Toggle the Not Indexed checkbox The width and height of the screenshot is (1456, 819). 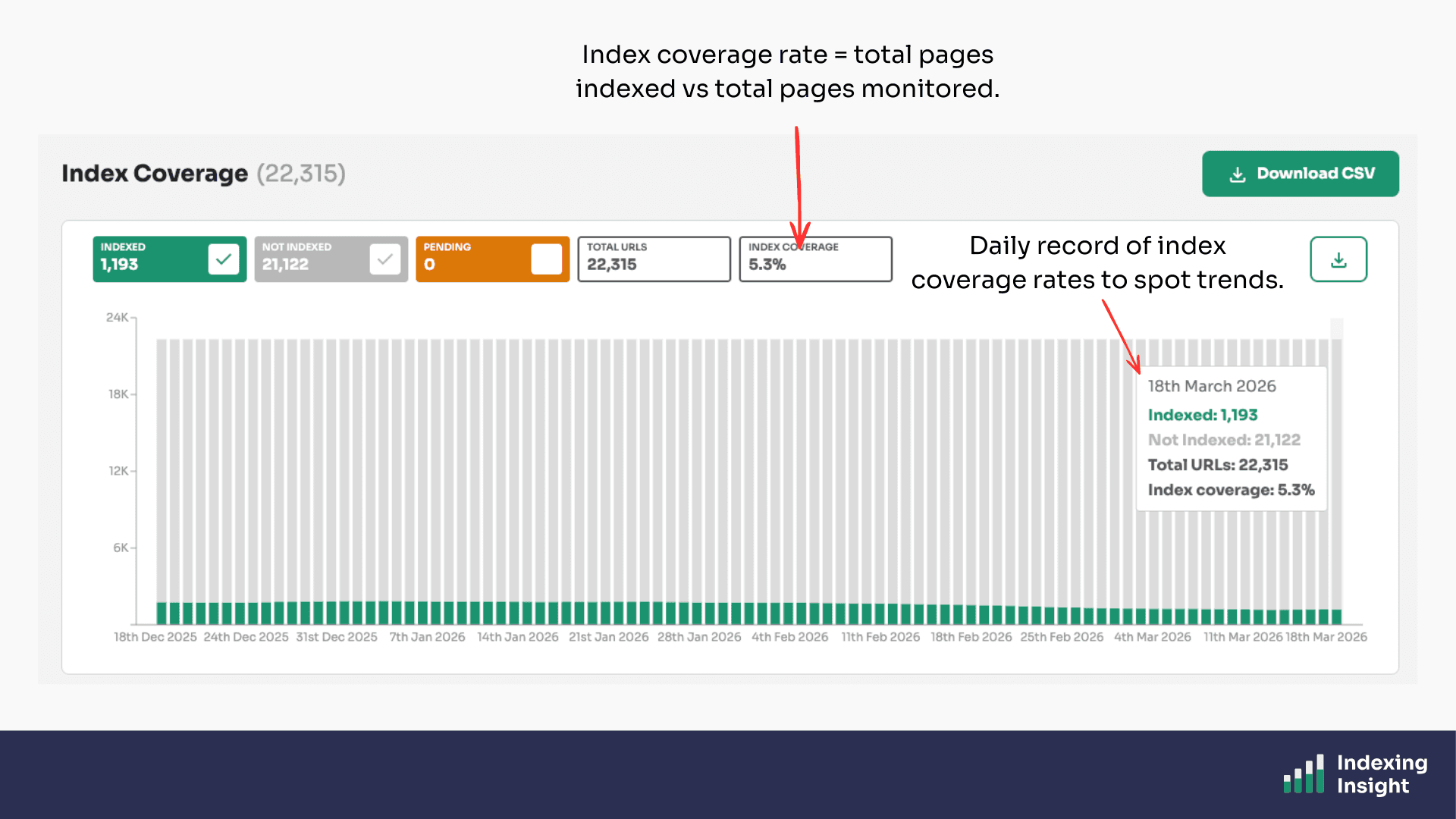(x=385, y=259)
